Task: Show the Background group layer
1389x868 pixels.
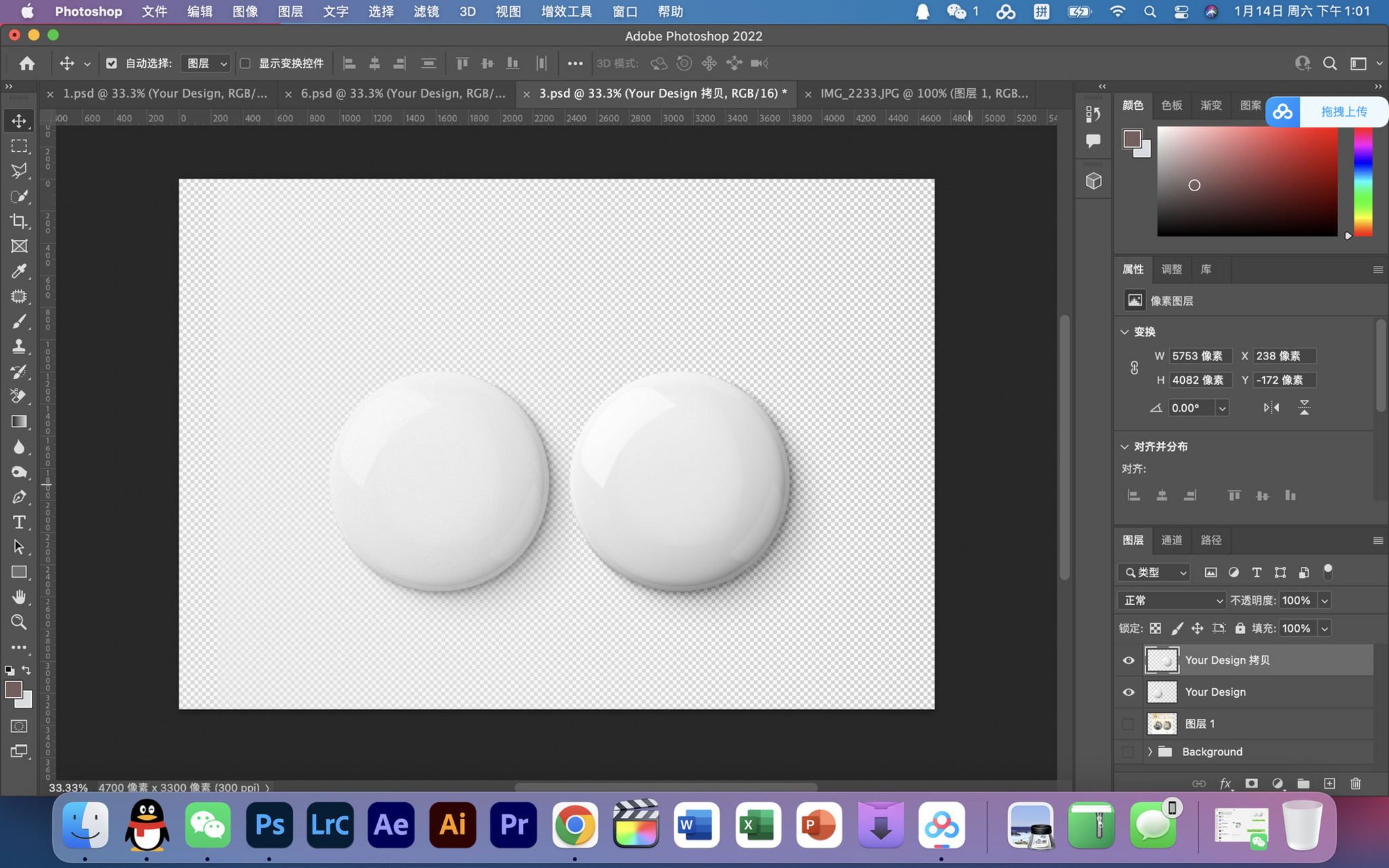Action: tap(1129, 751)
